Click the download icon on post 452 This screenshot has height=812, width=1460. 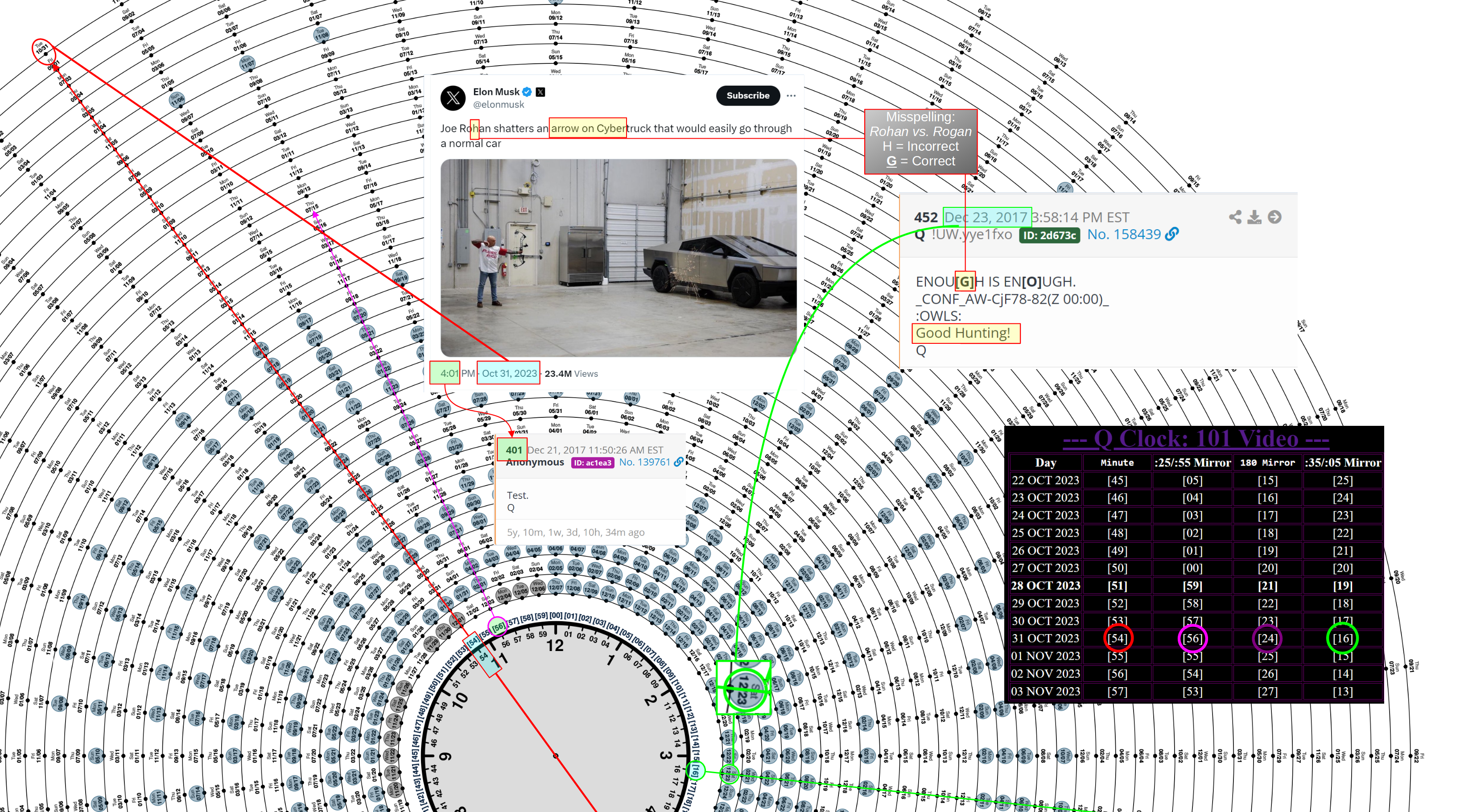pos(1254,217)
